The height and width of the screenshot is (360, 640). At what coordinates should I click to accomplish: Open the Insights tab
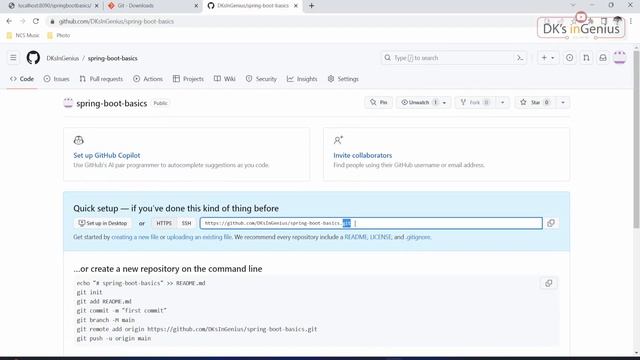(302, 79)
